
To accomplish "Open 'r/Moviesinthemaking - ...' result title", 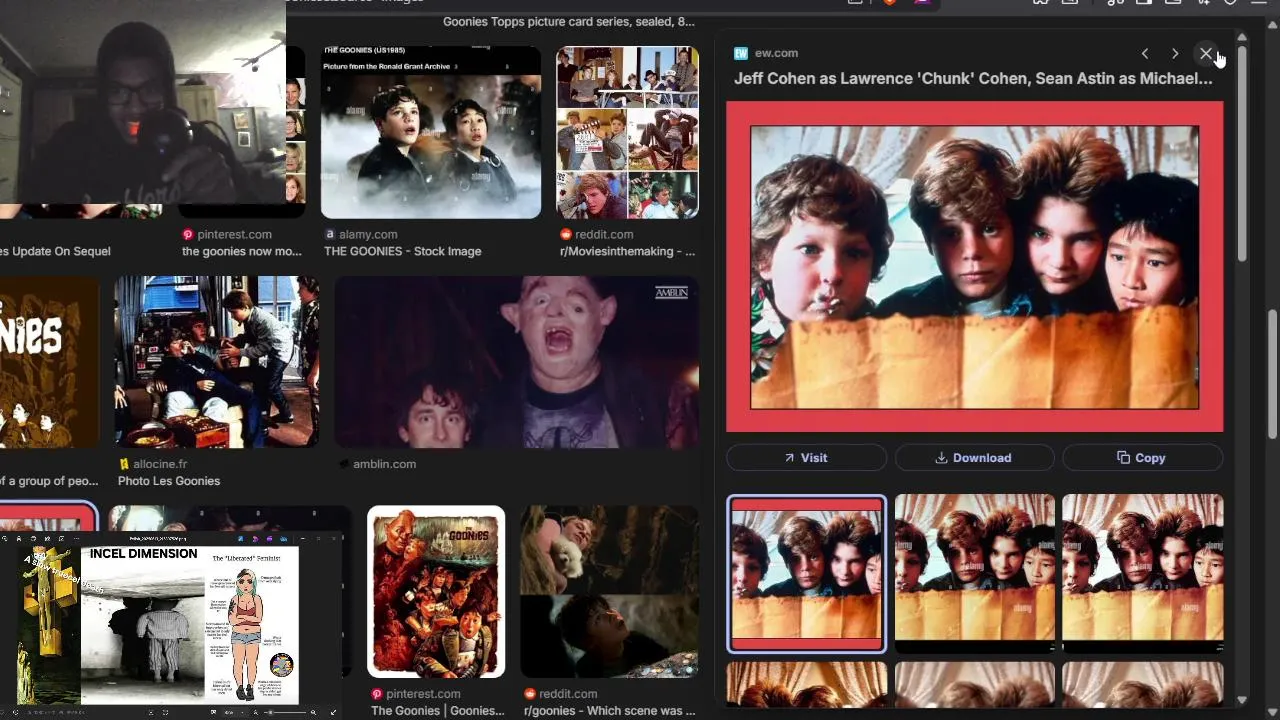I will [x=627, y=251].
